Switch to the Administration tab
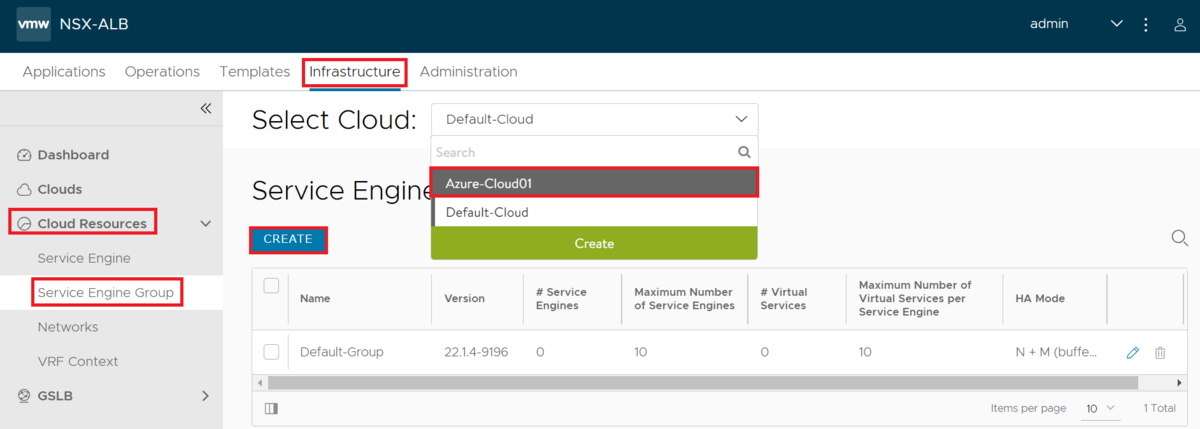This screenshot has width=1200, height=429. point(468,72)
